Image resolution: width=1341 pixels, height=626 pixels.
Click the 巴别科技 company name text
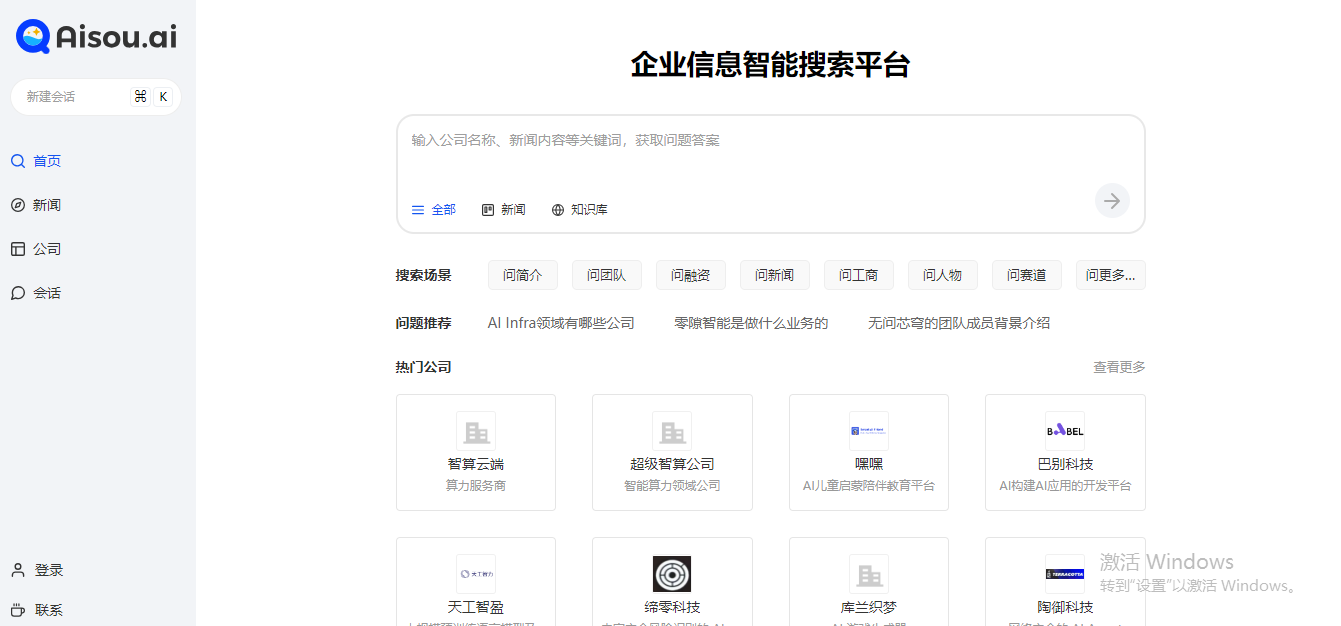(1065, 464)
